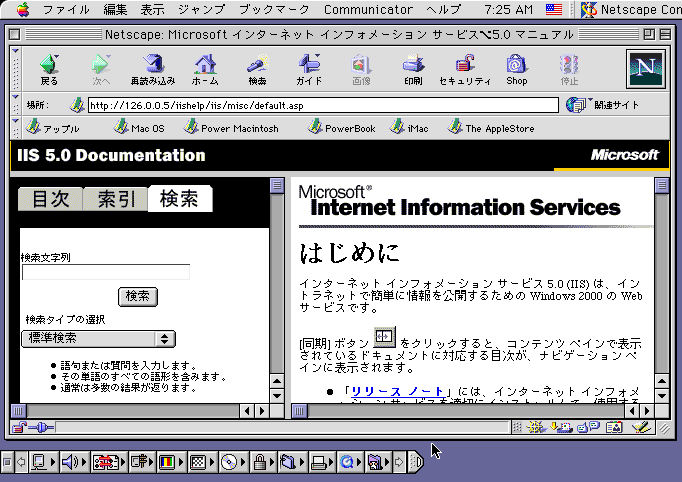Open the Communicator menu
This screenshot has height=482, width=682.
click(x=368, y=9)
